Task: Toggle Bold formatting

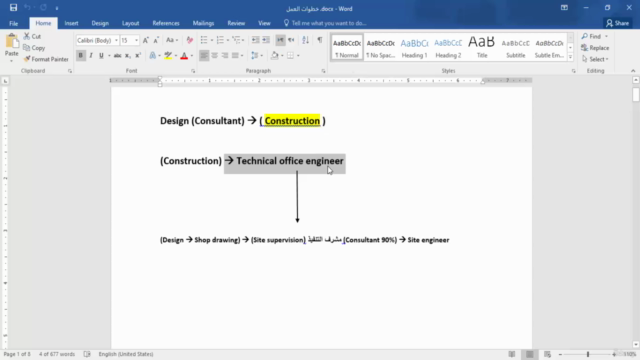Action: 80,56
